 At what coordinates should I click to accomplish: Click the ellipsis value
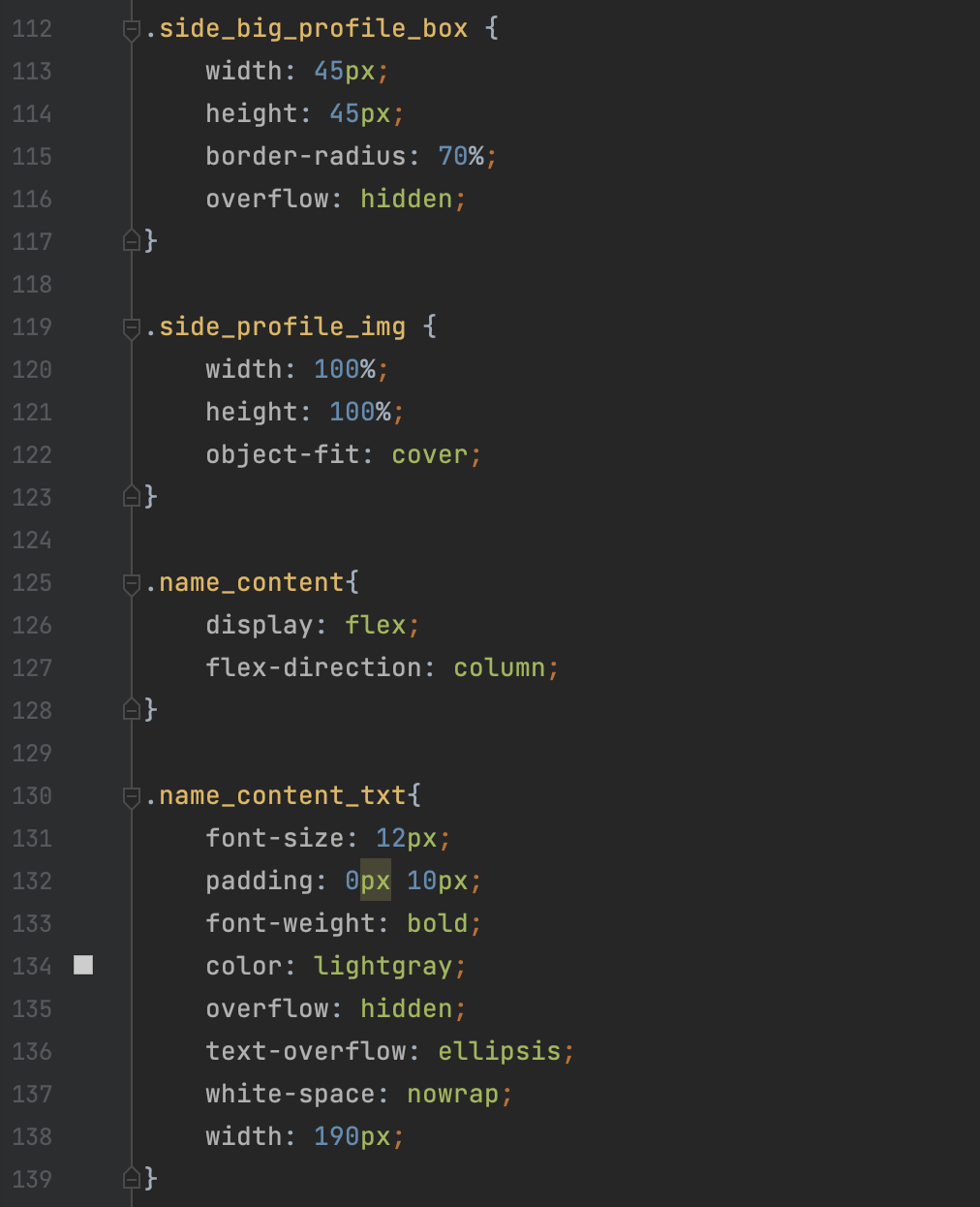pyautogui.click(x=500, y=1051)
